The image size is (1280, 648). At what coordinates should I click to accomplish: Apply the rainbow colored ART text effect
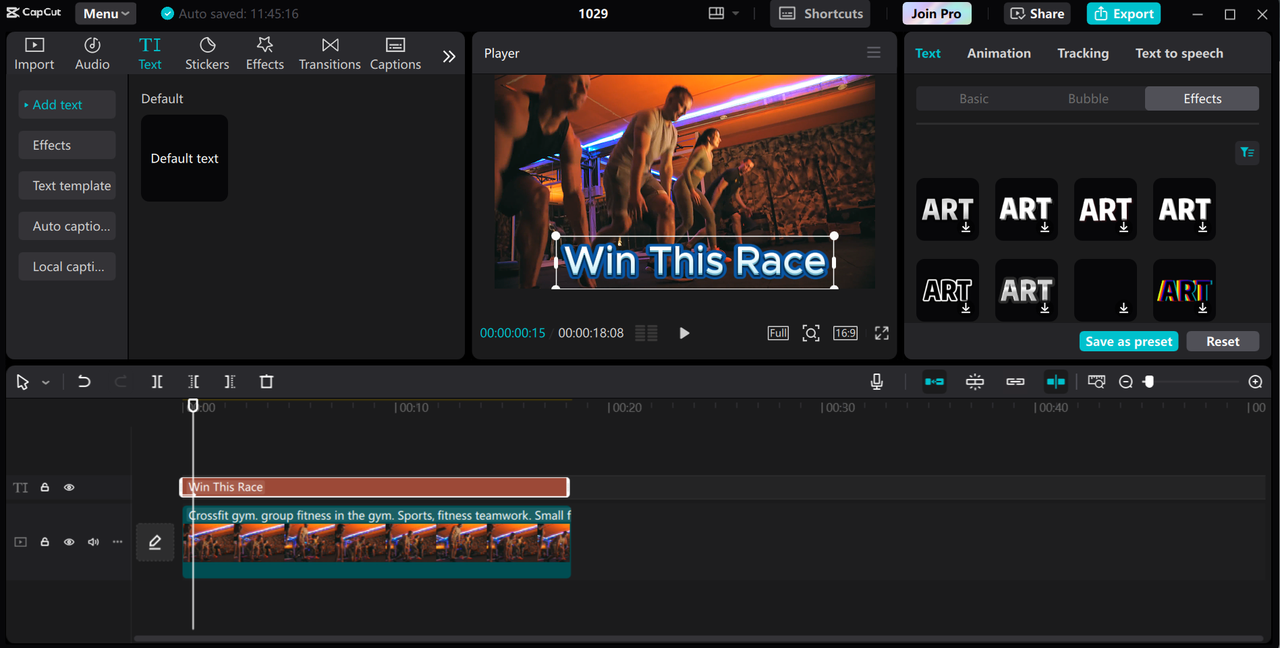(1184, 291)
